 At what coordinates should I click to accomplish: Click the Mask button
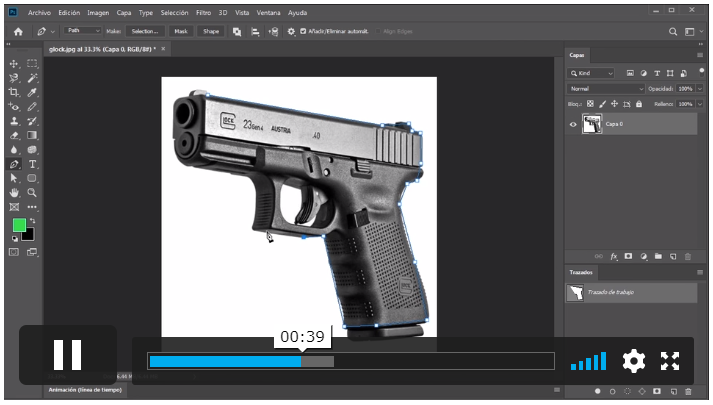pyautogui.click(x=181, y=31)
